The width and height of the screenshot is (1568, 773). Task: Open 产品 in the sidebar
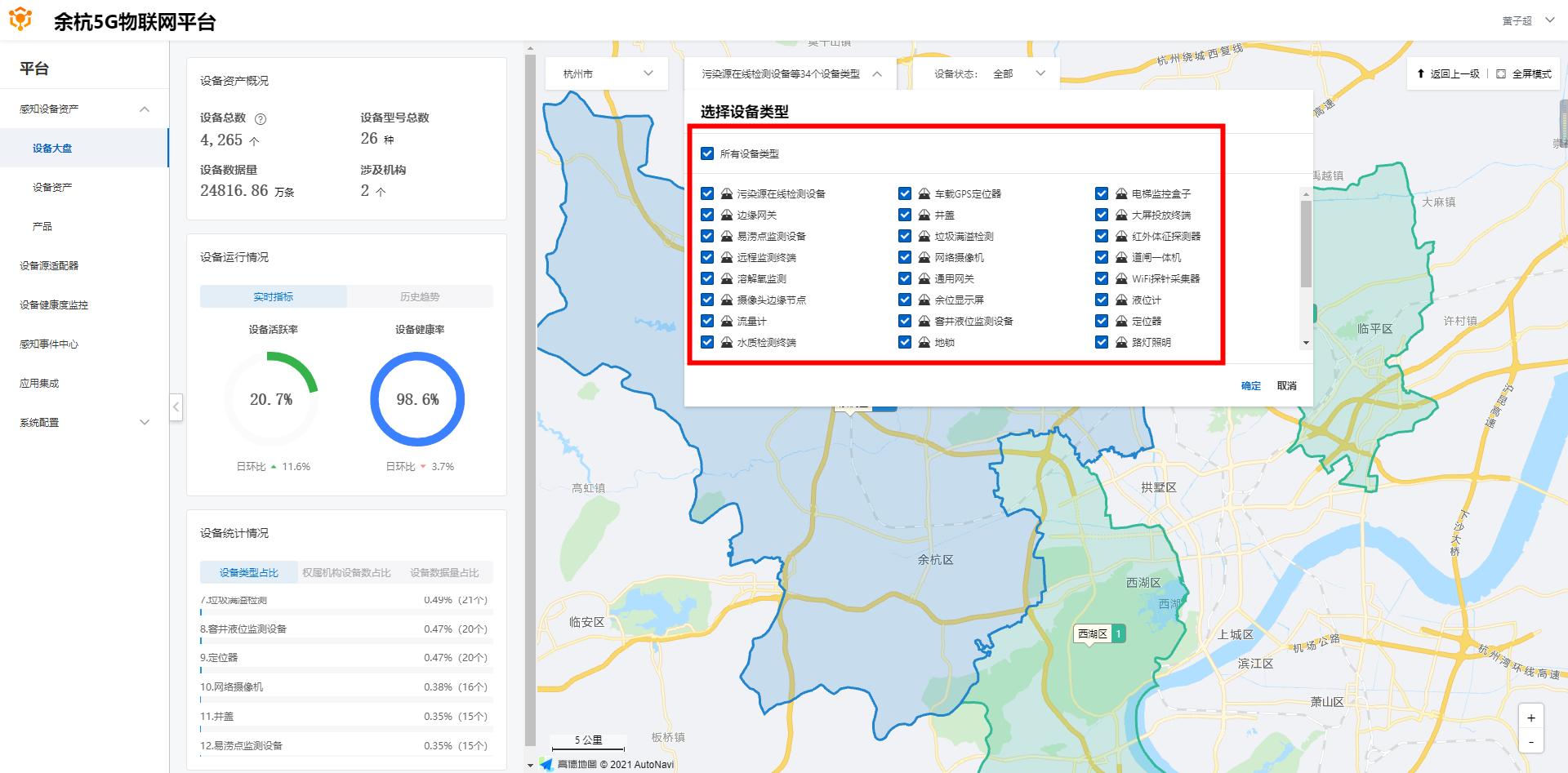(x=84, y=227)
